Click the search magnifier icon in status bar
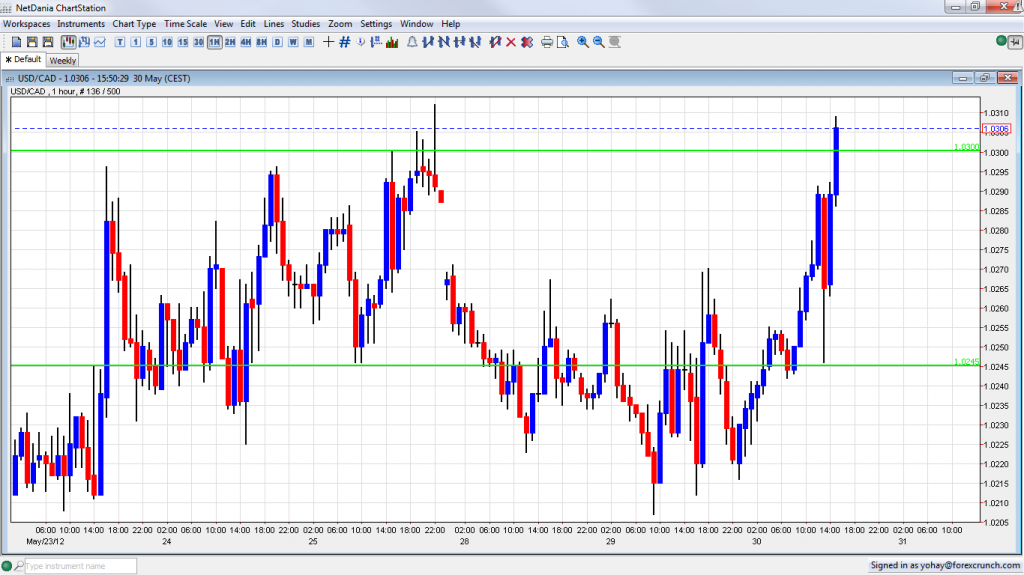The width and height of the screenshot is (1024, 575). pos(19,566)
